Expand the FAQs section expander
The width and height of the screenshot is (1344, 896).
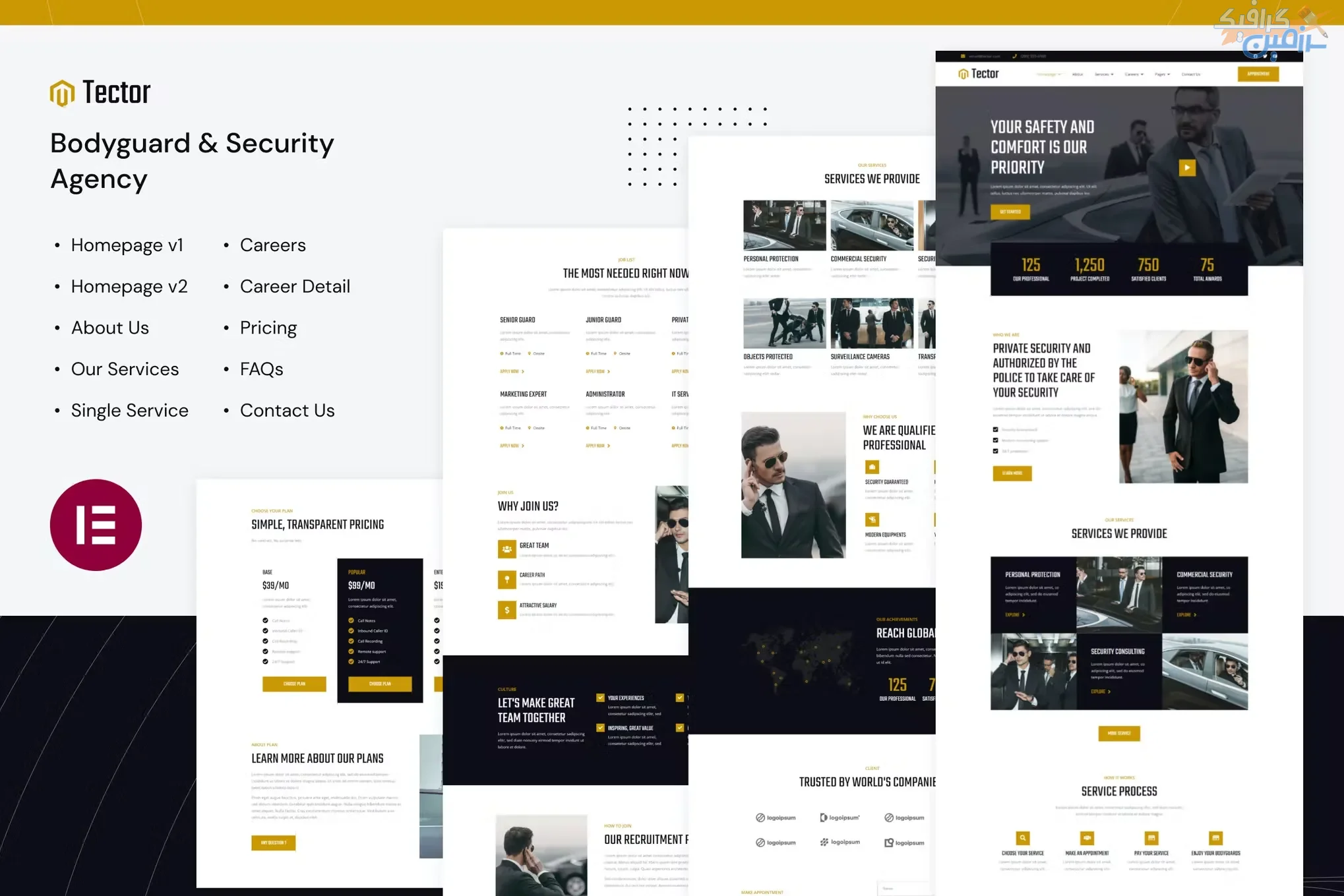[x=261, y=368]
